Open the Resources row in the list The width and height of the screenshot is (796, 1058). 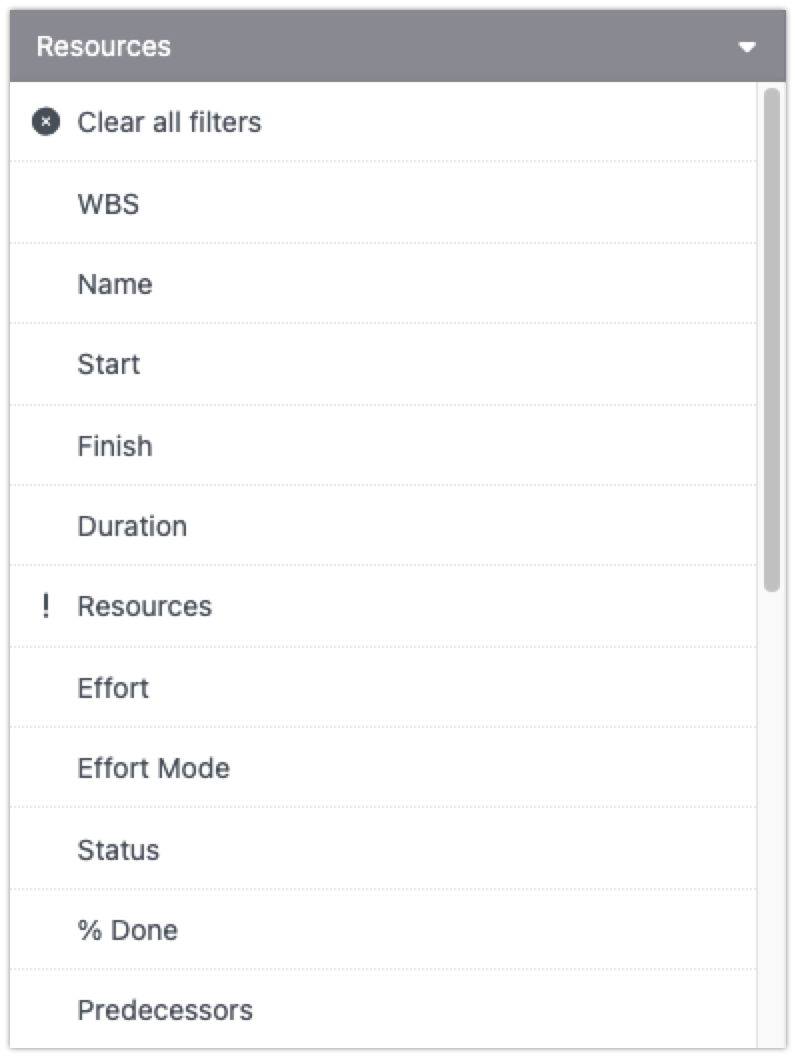pyautogui.click(x=145, y=605)
